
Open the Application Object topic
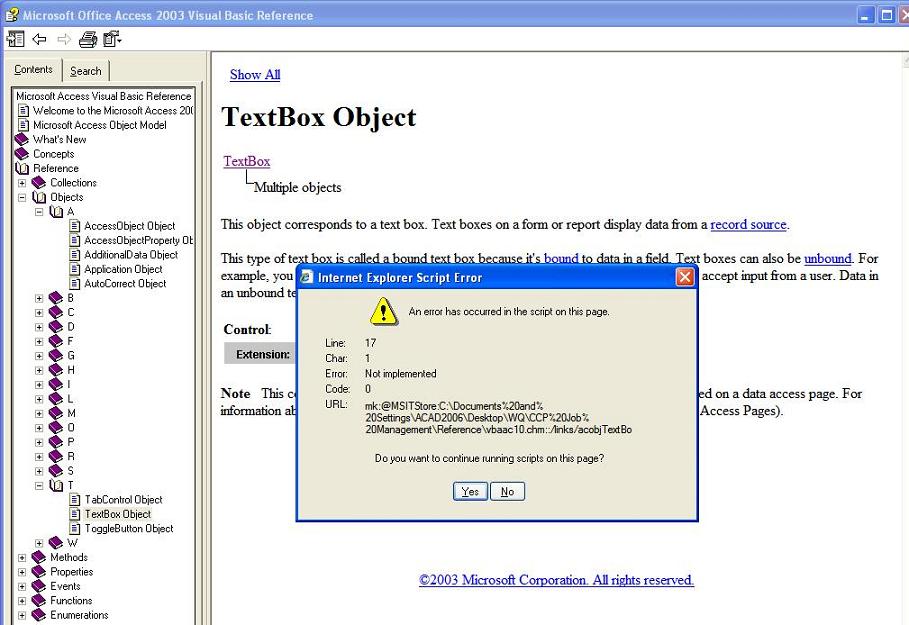[123, 270]
